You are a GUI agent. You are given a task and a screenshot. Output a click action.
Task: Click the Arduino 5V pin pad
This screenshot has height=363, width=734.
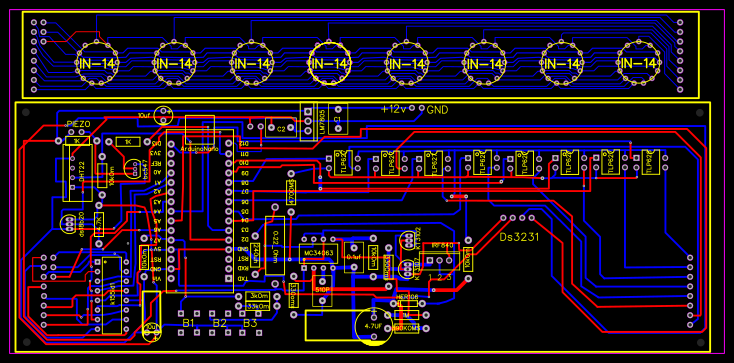171,250
